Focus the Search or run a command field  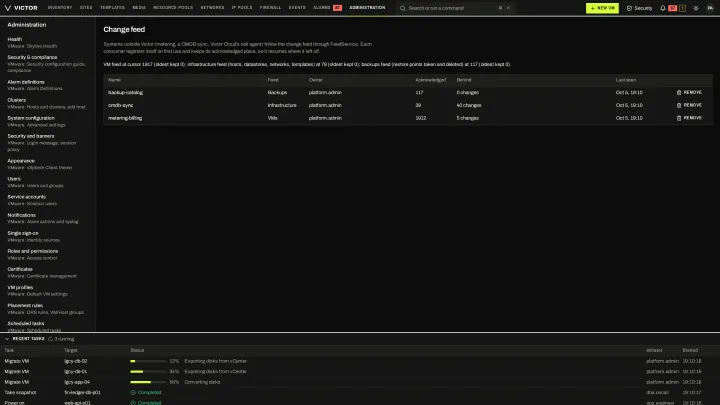click(x=455, y=8)
